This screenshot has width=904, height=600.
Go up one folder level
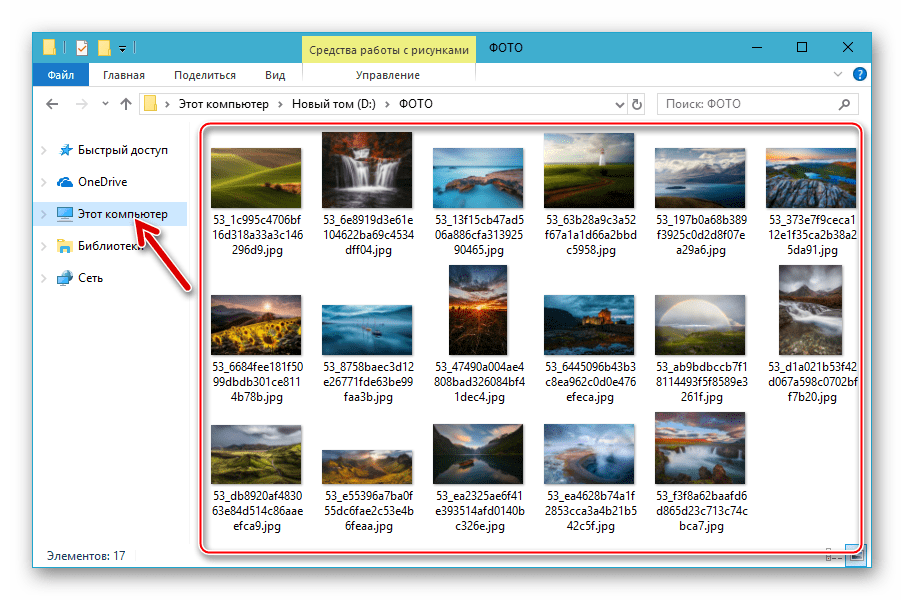click(x=126, y=104)
